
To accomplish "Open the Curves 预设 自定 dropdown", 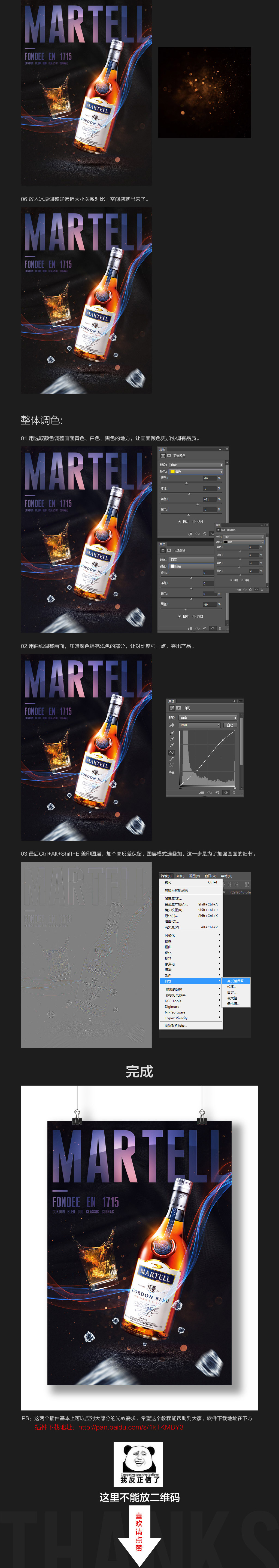I will point(208,718).
